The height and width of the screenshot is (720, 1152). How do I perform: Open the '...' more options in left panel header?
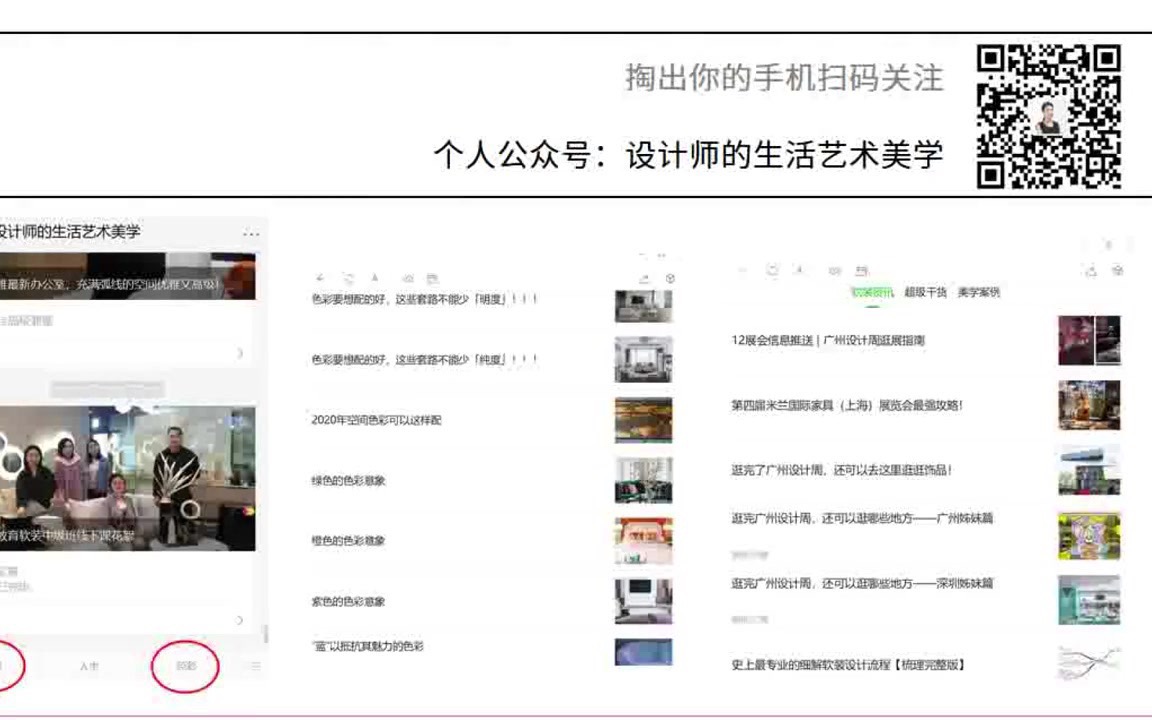coord(251,232)
